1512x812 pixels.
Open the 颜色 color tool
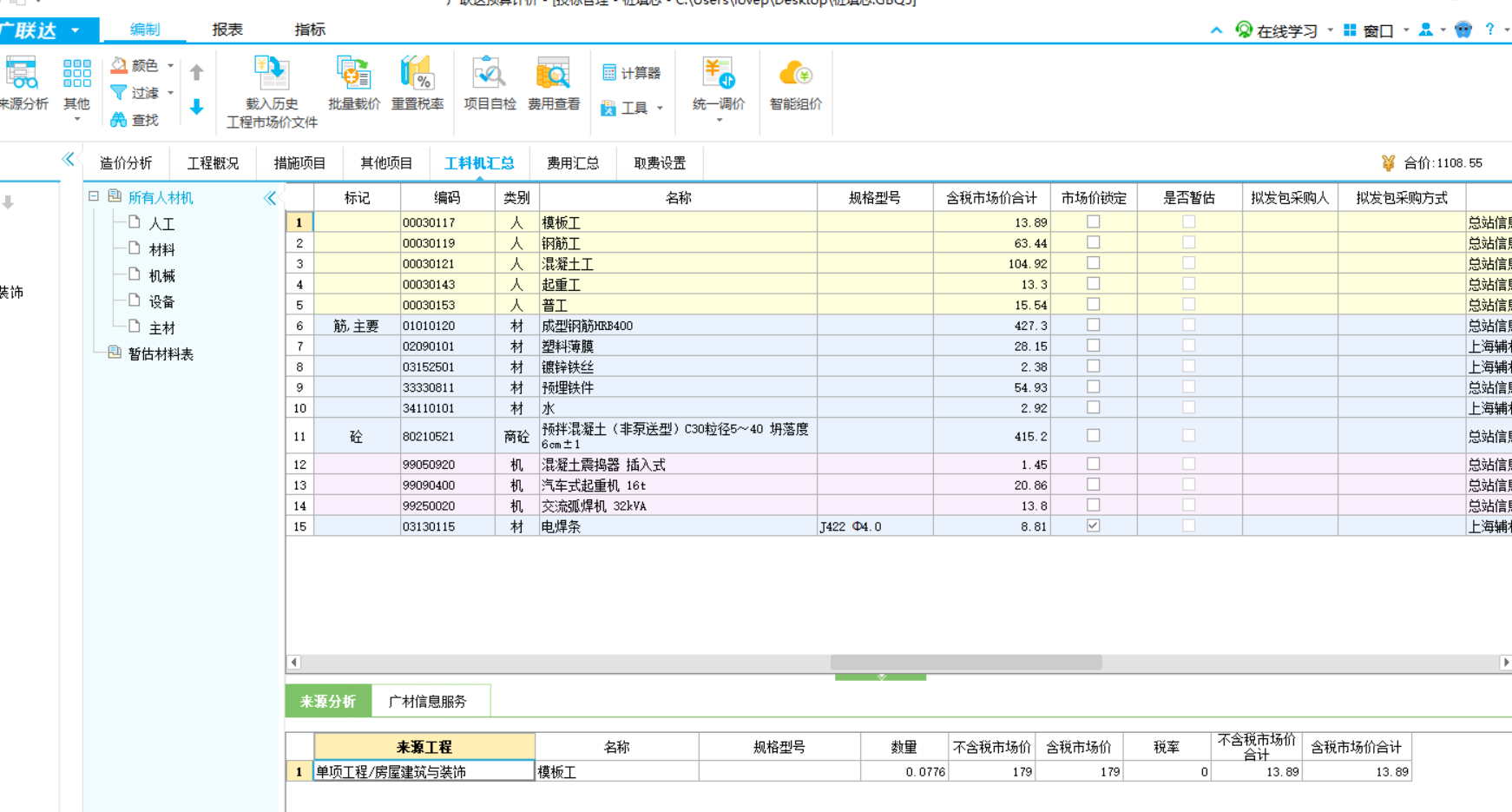pos(120,65)
